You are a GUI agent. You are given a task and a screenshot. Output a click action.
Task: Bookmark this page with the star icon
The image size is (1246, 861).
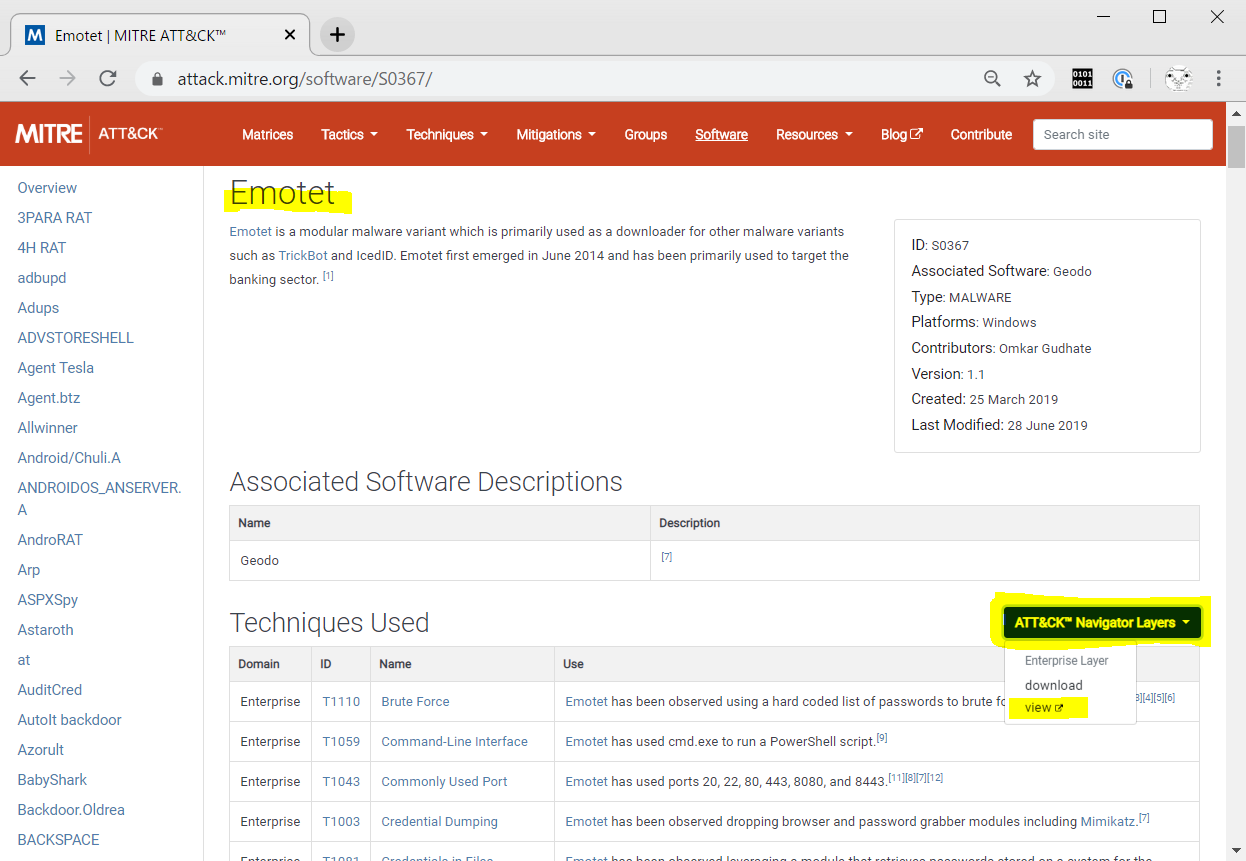pos(1033,78)
